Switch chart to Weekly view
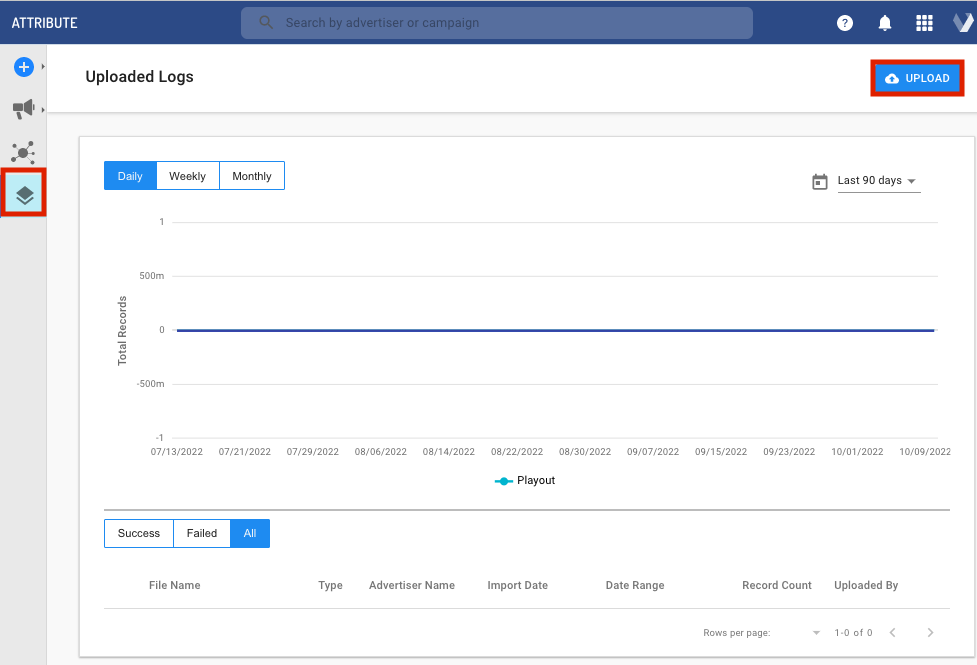The width and height of the screenshot is (977, 665). coord(187,176)
